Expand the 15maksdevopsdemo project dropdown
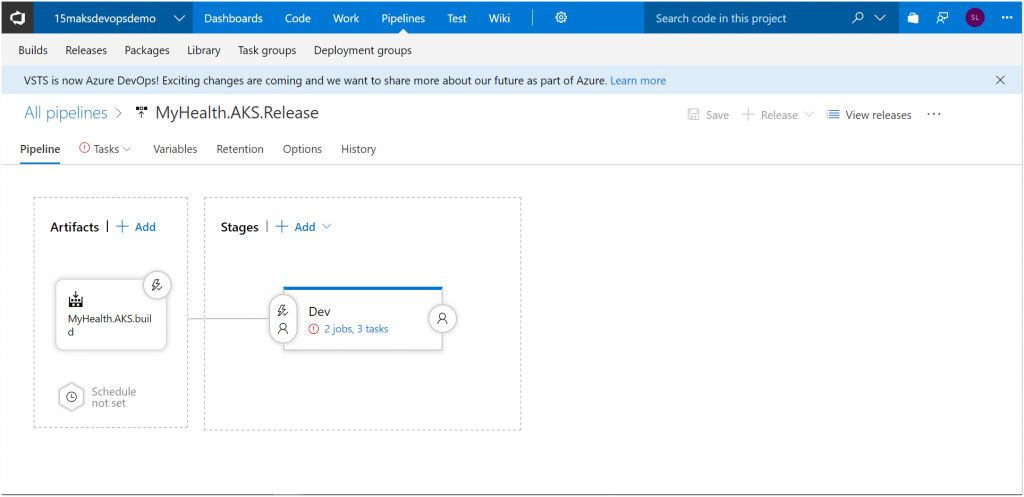Screen dimensions: 1024x497 coord(180,18)
